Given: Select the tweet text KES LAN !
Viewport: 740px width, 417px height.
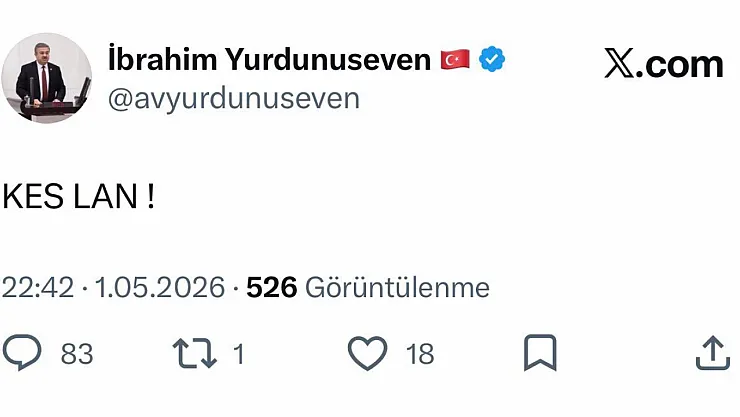Looking at the screenshot, I should [78, 196].
